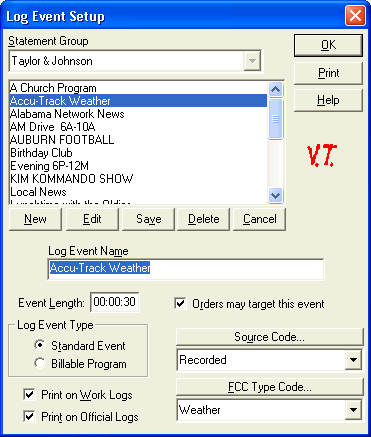Click the Edit button
371x437 pixels.
(92, 219)
